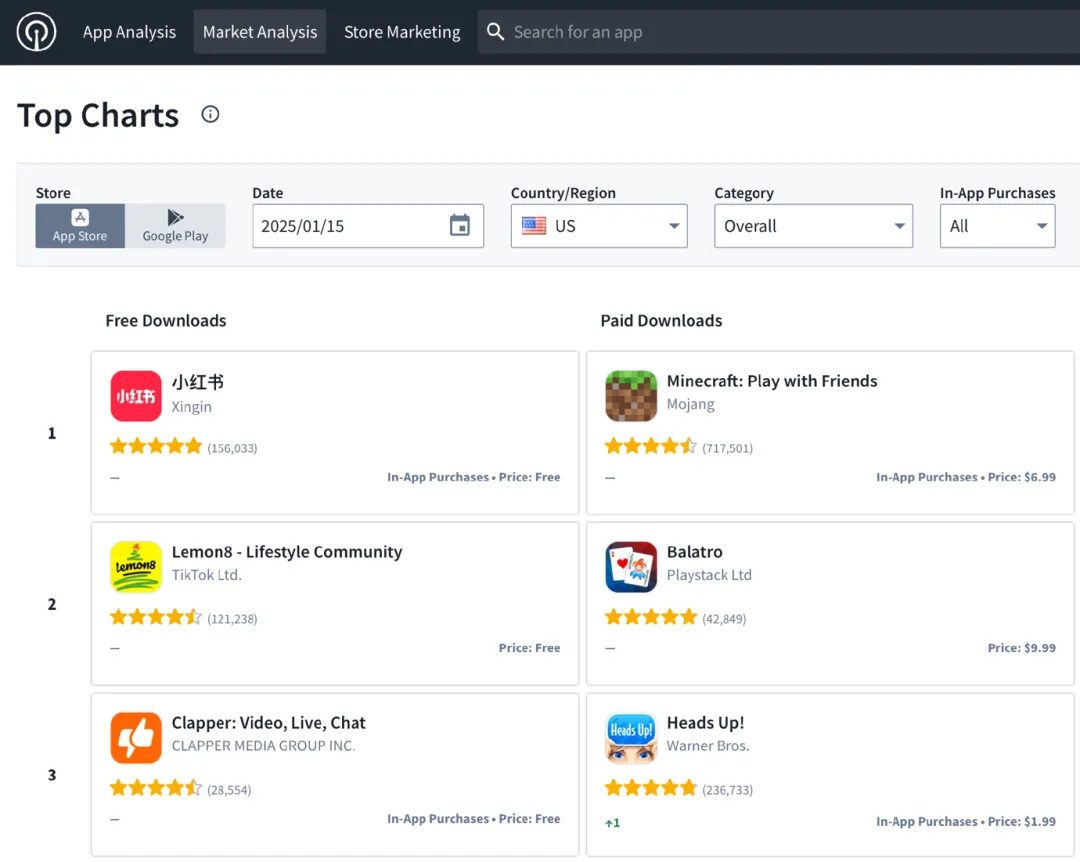Open the Balatro title link
1080x862 pixels.
[694, 552]
